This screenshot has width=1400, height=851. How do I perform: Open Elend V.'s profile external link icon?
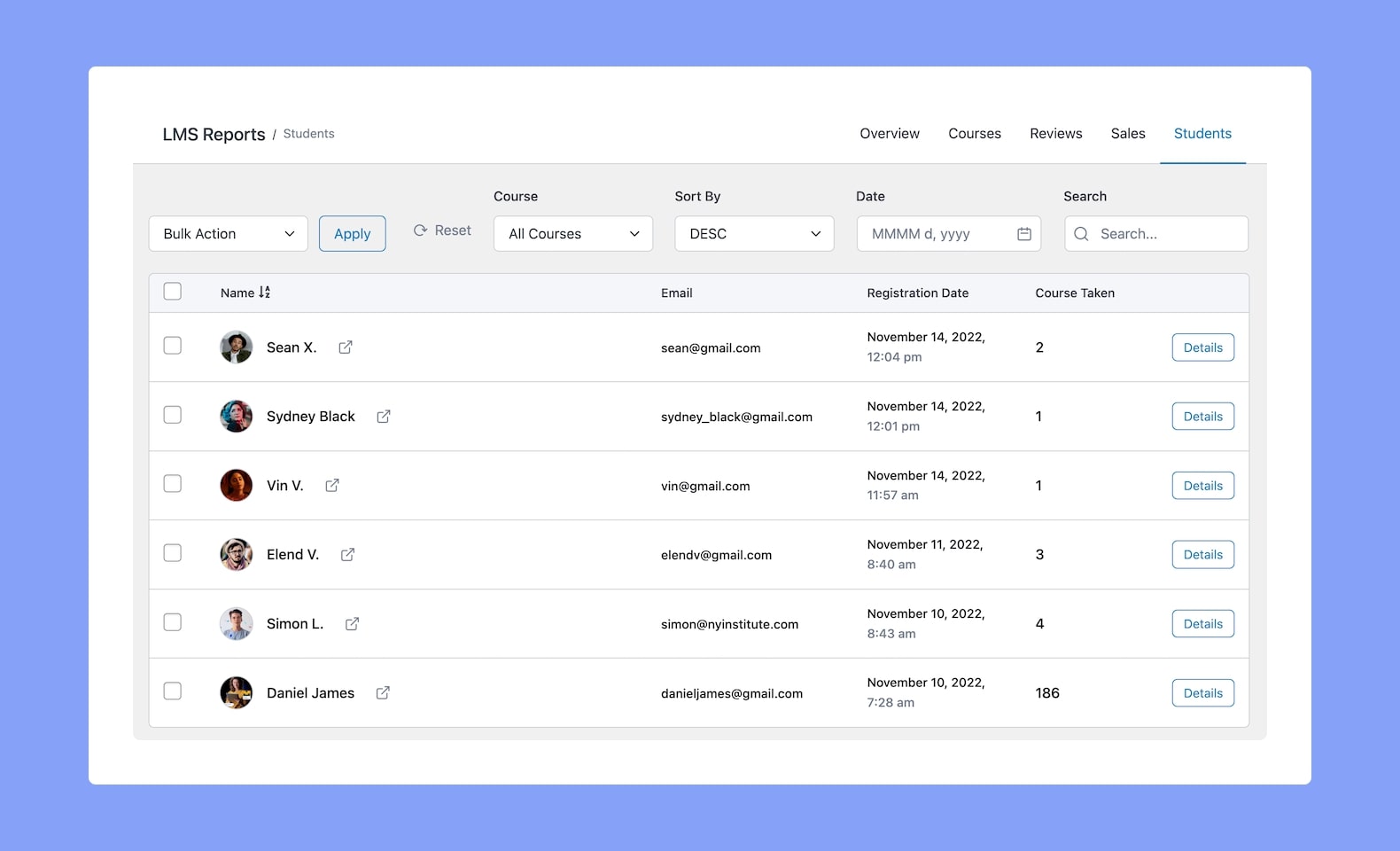(348, 555)
